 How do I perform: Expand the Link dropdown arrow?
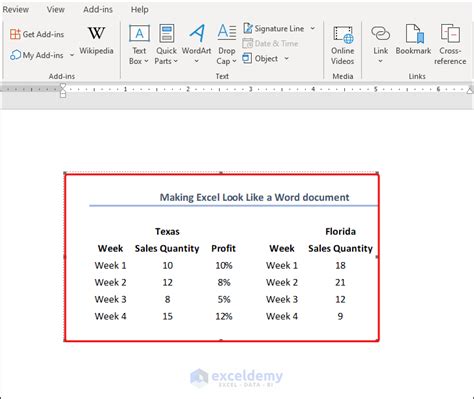coord(380,61)
